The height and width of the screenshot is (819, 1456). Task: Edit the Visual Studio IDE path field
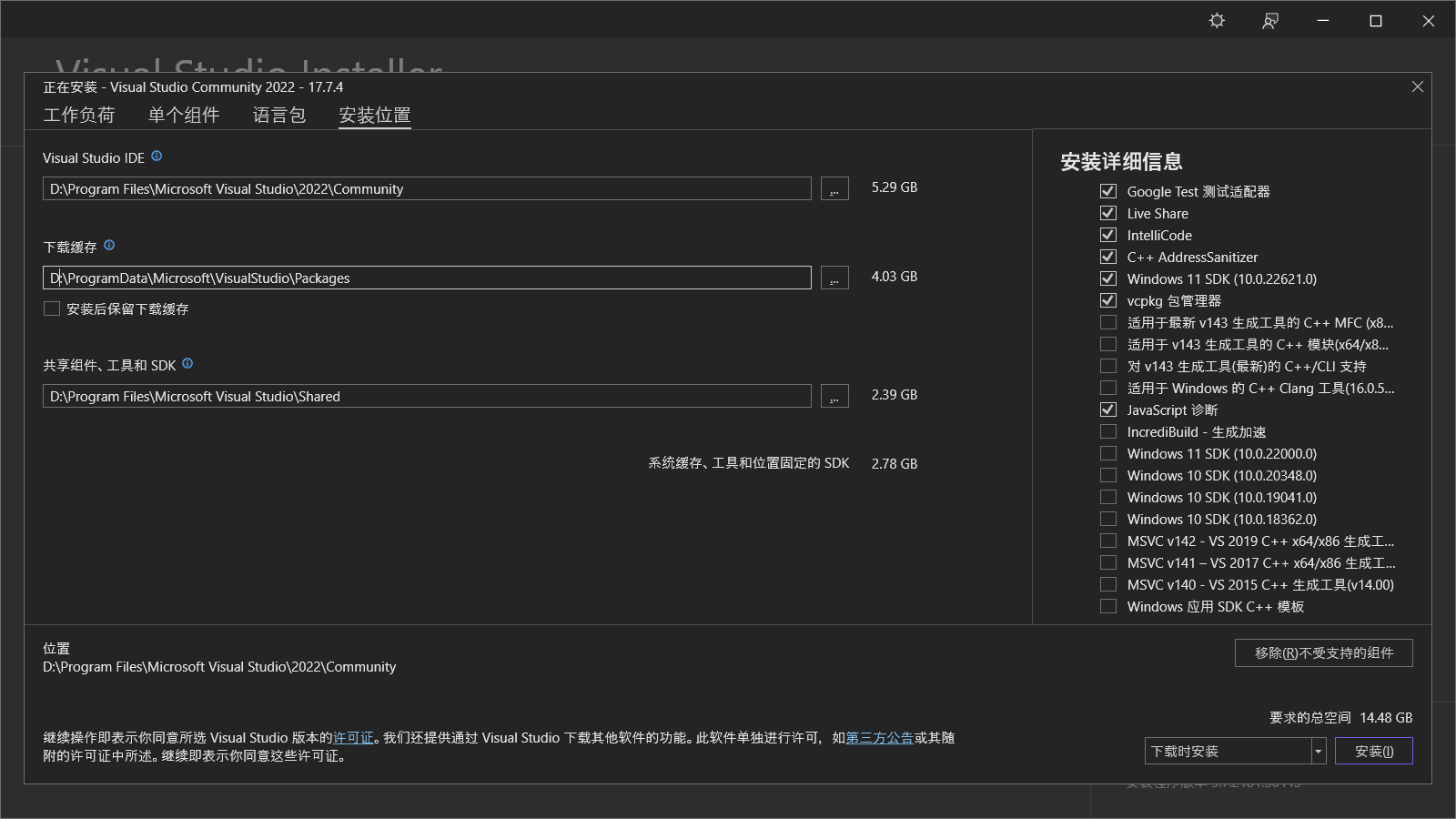tap(427, 188)
